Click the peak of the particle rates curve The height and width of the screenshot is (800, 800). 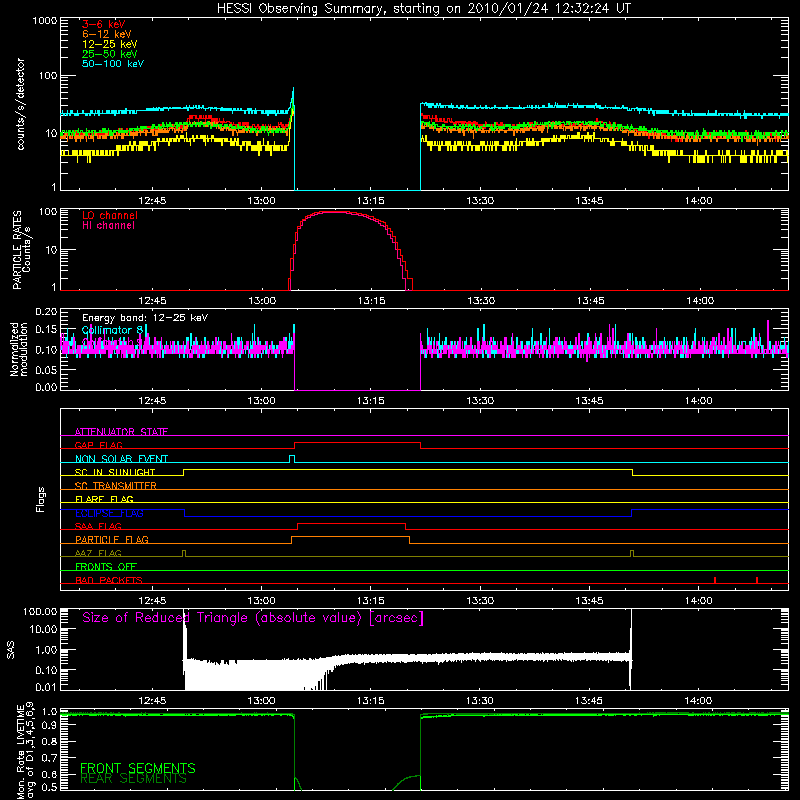tap(334, 212)
